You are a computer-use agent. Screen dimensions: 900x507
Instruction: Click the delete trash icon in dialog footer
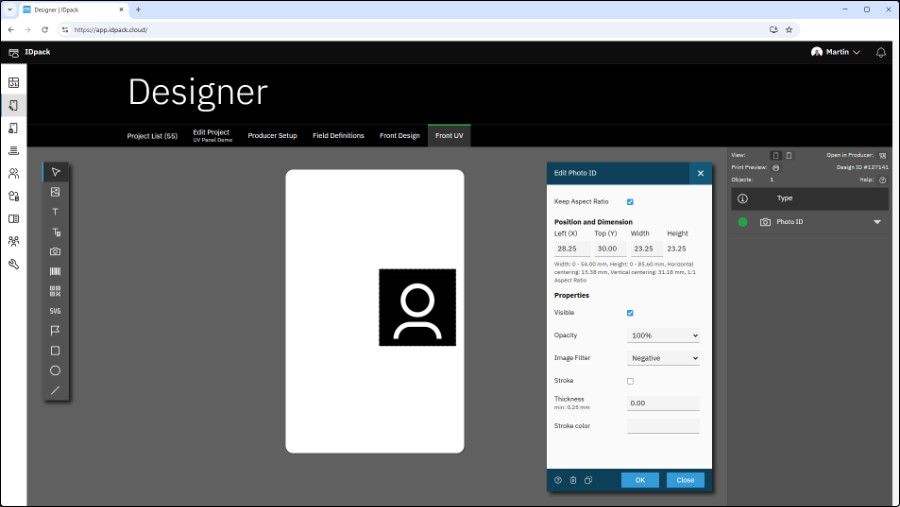573,480
